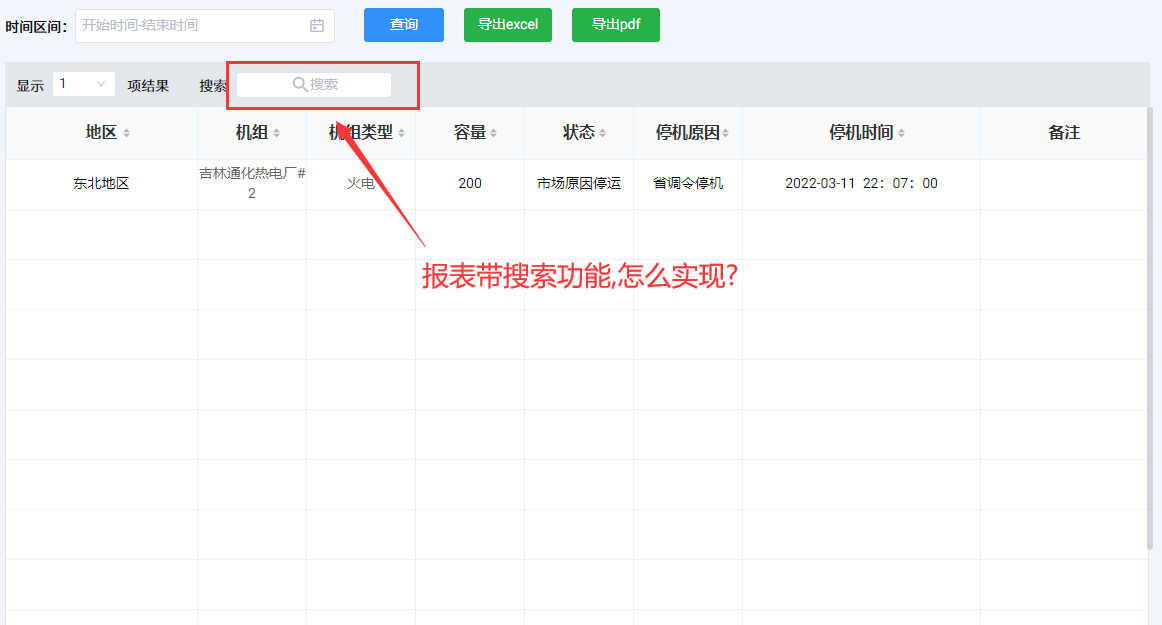The image size is (1162, 625).
Task: Click the 时间区间 label
Action: point(36,27)
